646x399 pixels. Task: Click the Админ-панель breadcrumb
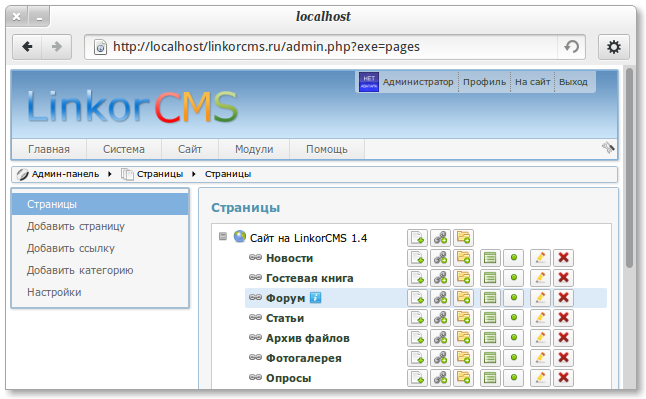(65, 174)
